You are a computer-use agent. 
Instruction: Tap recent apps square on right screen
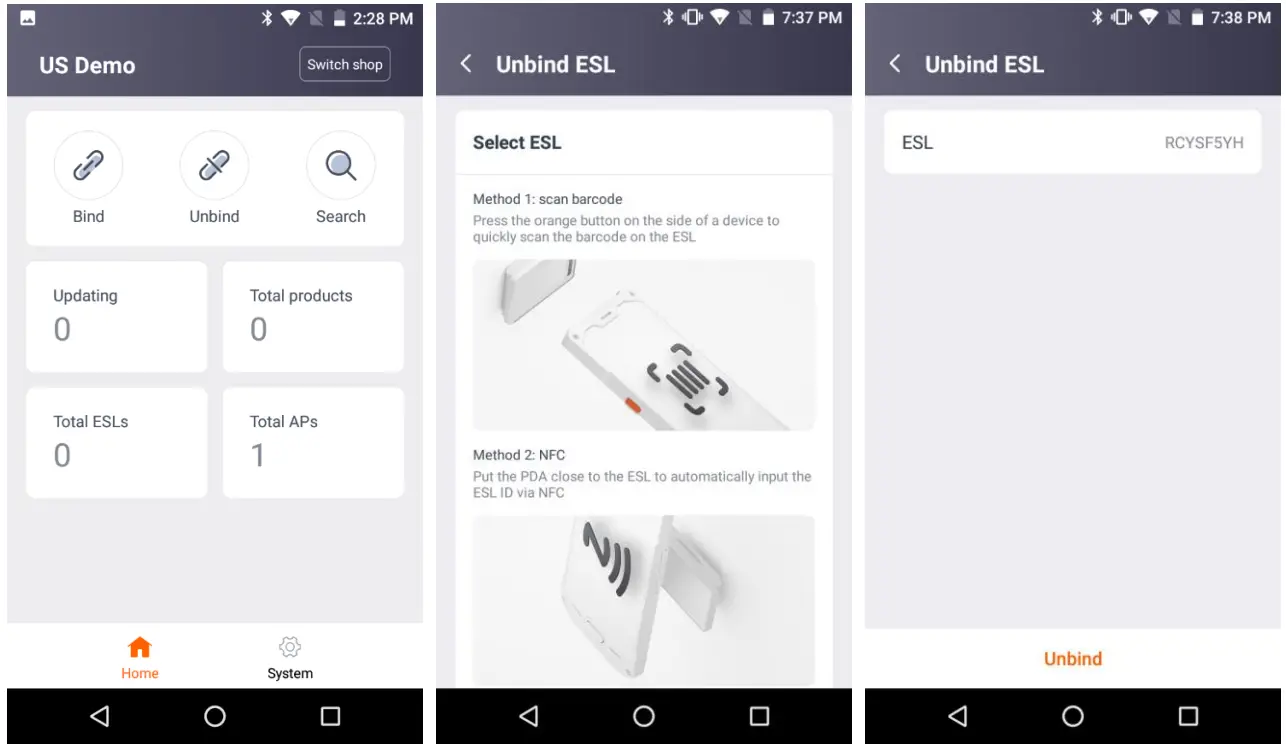tap(1188, 716)
